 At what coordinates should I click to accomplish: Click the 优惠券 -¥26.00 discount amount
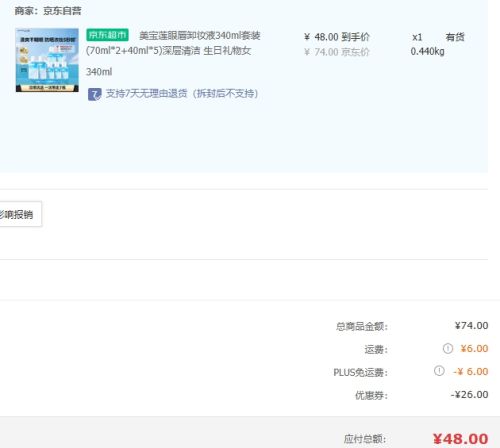click(469, 394)
